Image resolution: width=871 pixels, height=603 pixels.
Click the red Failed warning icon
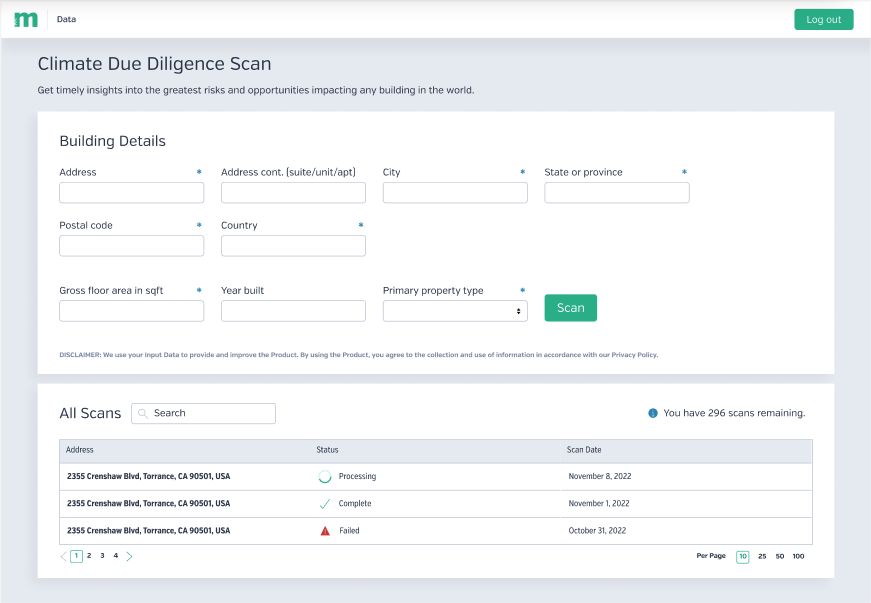325,531
